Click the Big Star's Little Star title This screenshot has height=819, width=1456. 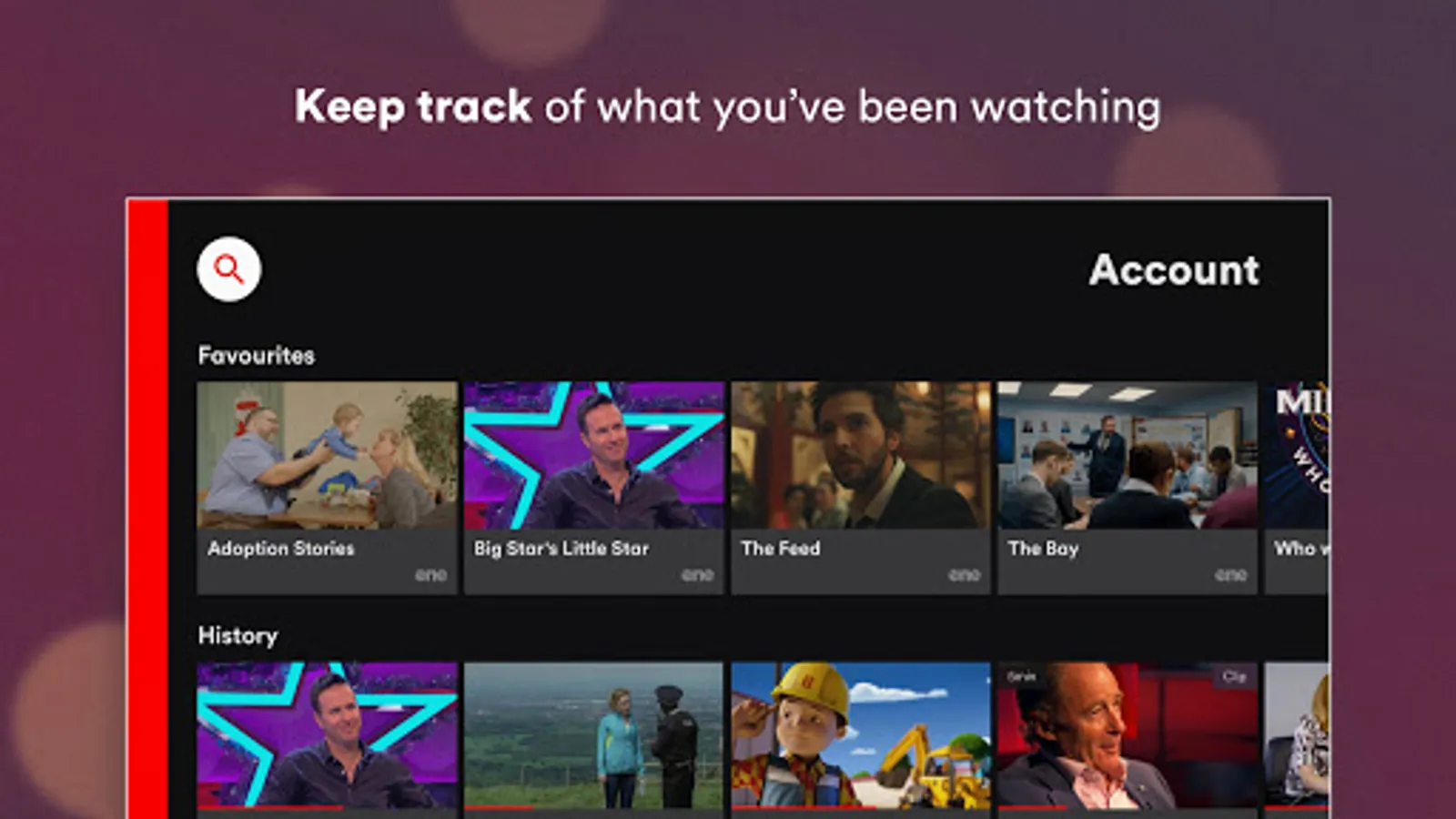tap(561, 548)
